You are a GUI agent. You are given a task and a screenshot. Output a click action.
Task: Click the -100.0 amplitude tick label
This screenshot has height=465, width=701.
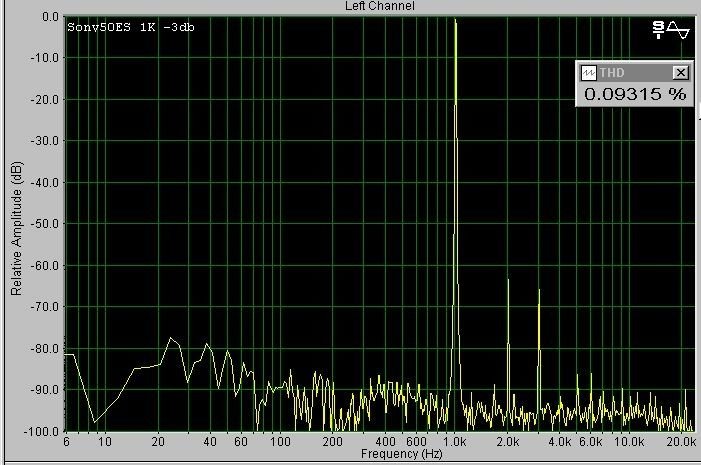click(41, 431)
